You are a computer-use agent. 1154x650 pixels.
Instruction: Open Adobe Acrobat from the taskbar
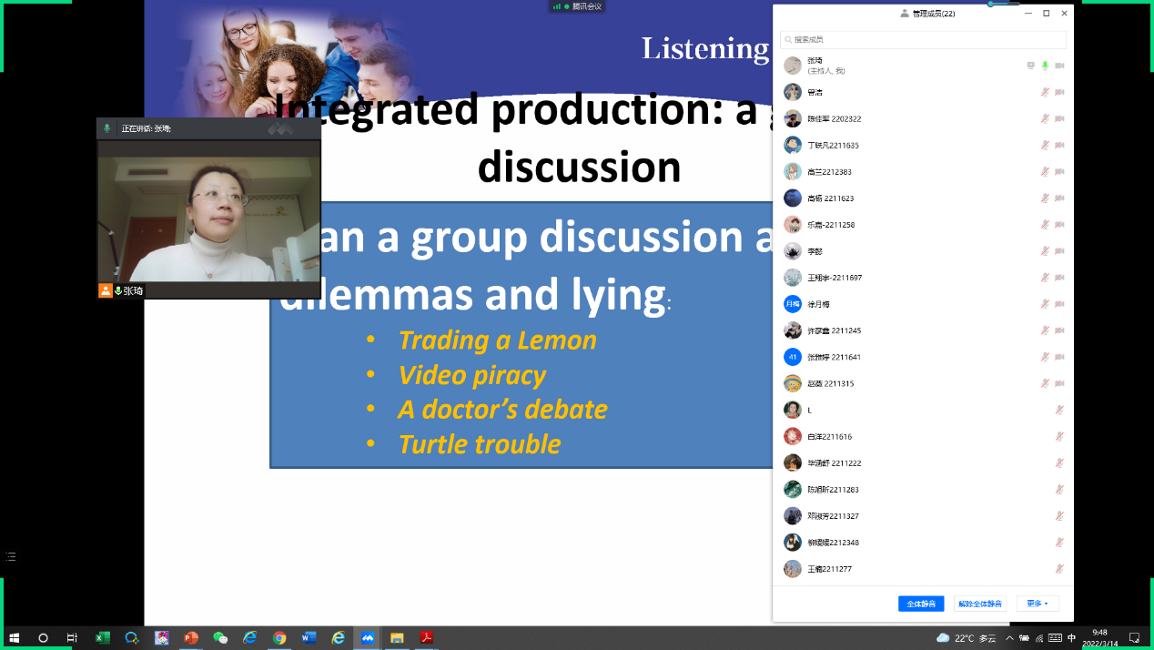[x=426, y=638]
